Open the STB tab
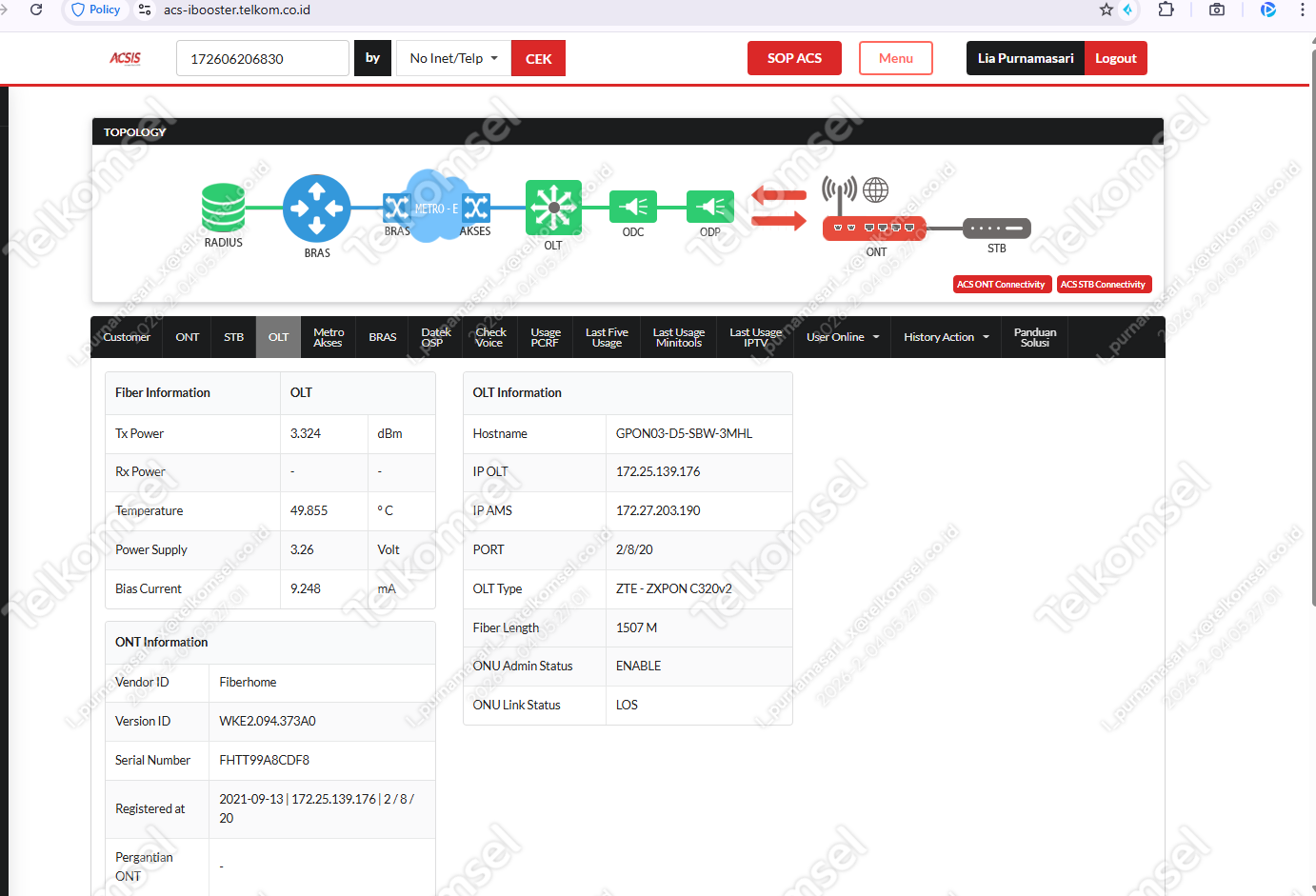The width and height of the screenshot is (1316, 896). click(233, 337)
